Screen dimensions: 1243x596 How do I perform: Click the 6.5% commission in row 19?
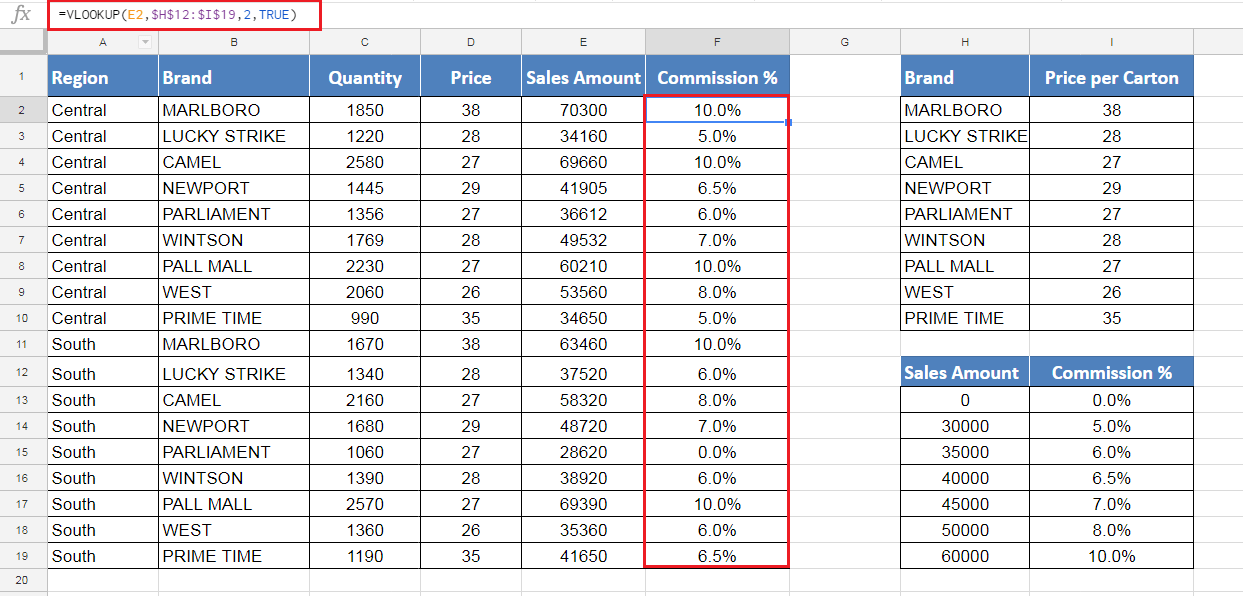[717, 556]
